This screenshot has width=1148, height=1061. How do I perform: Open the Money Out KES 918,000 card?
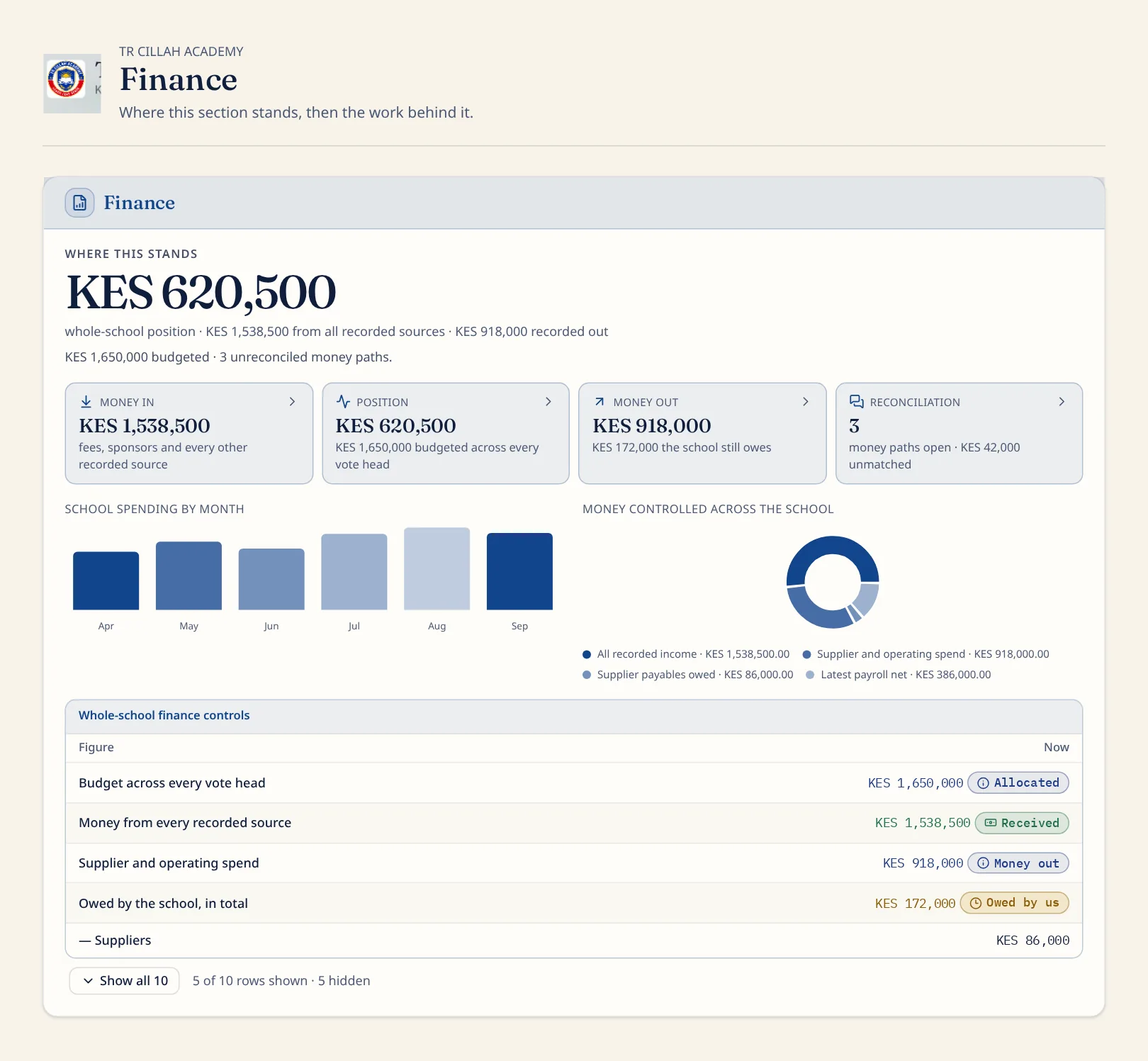point(702,433)
